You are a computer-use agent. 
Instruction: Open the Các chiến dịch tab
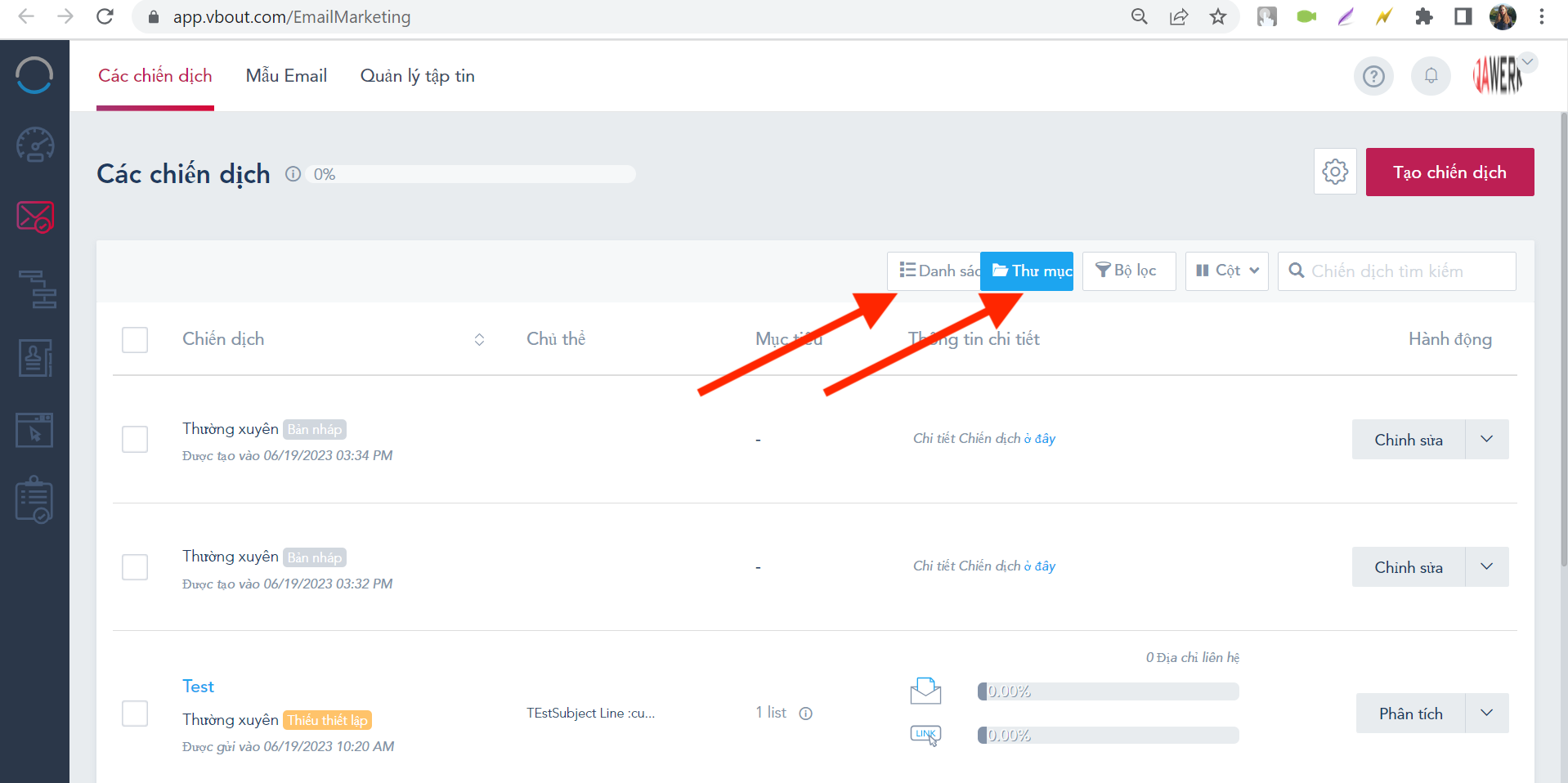pos(155,76)
